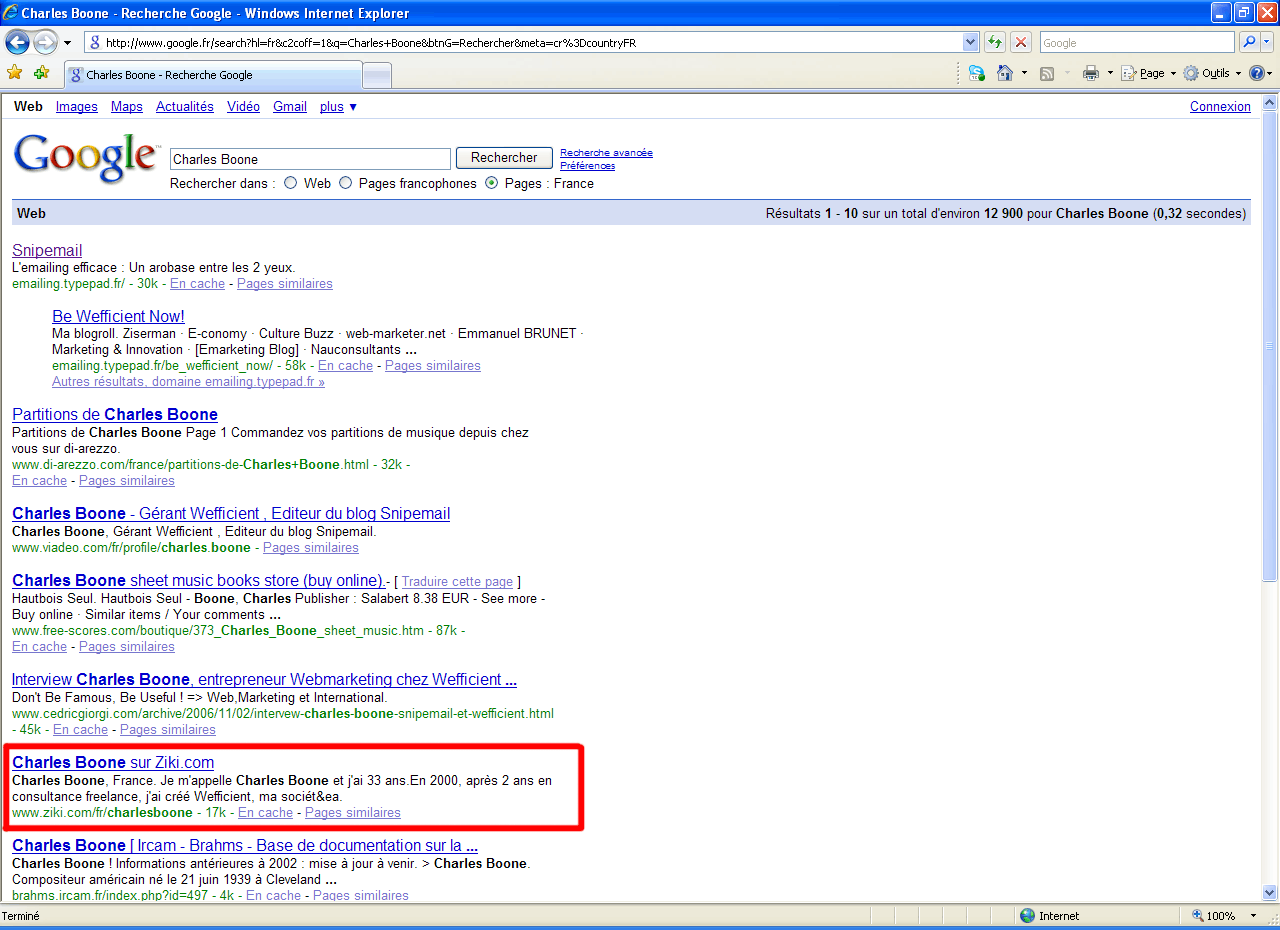Refresh the page with green arrows icon
Screen dimensions: 1280x930
tap(995, 43)
